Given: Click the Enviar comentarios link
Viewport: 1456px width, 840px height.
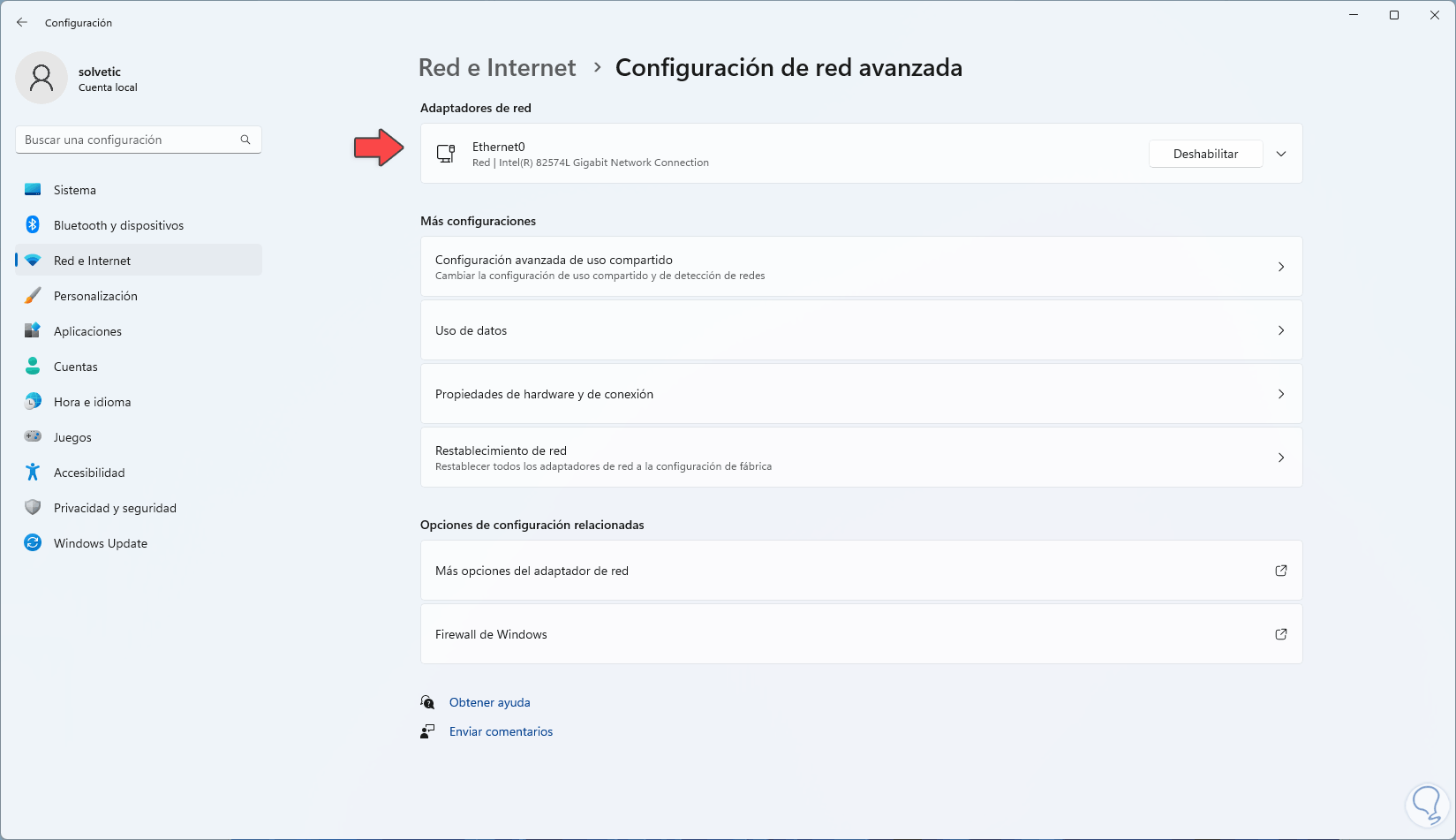Looking at the screenshot, I should click(x=501, y=731).
